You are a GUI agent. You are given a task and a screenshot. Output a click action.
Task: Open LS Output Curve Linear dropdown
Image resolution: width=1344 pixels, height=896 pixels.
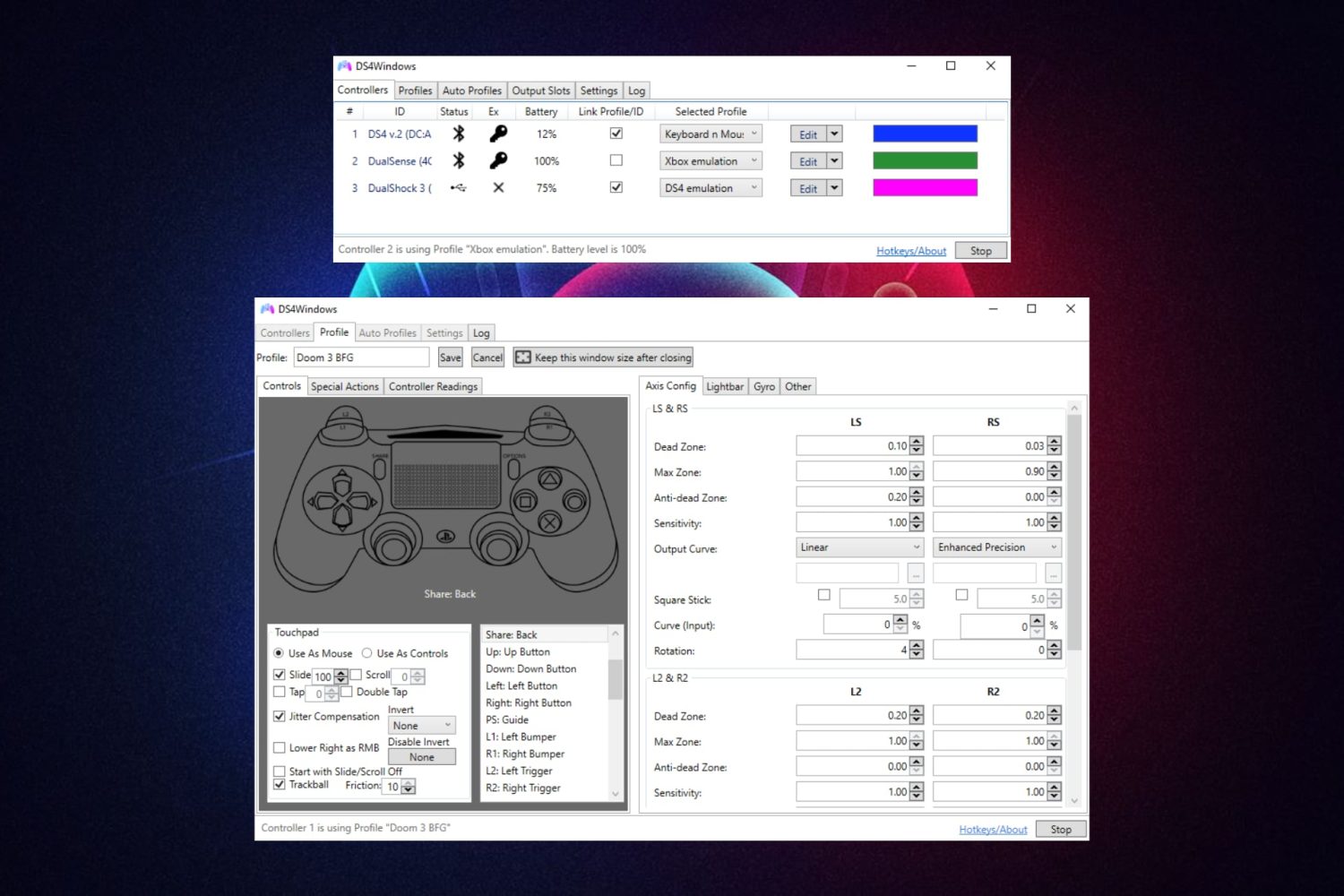click(860, 547)
